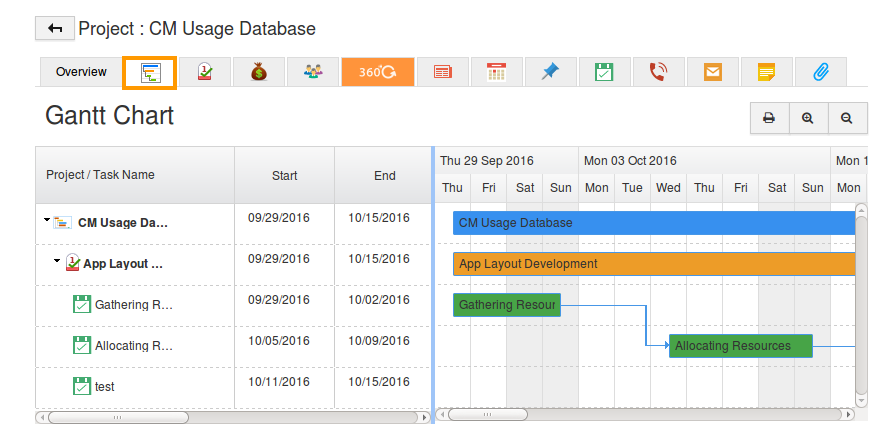Click the blue splitter between table and chart

point(433,285)
